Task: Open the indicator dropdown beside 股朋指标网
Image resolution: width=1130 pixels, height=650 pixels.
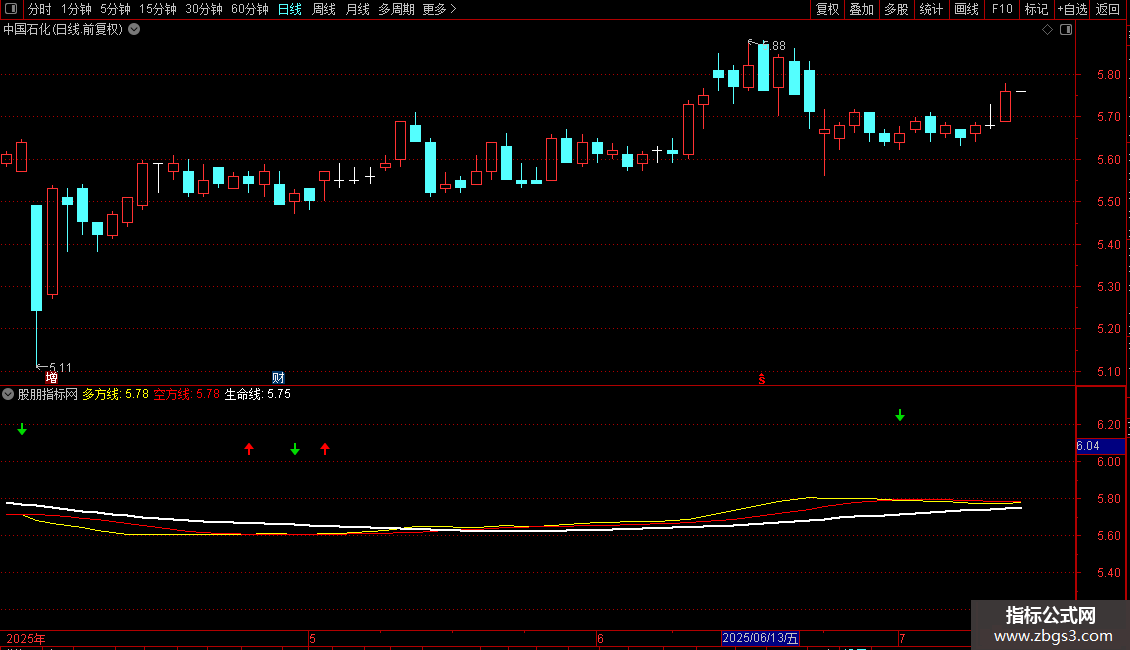Action: pyautogui.click(x=8, y=394)
